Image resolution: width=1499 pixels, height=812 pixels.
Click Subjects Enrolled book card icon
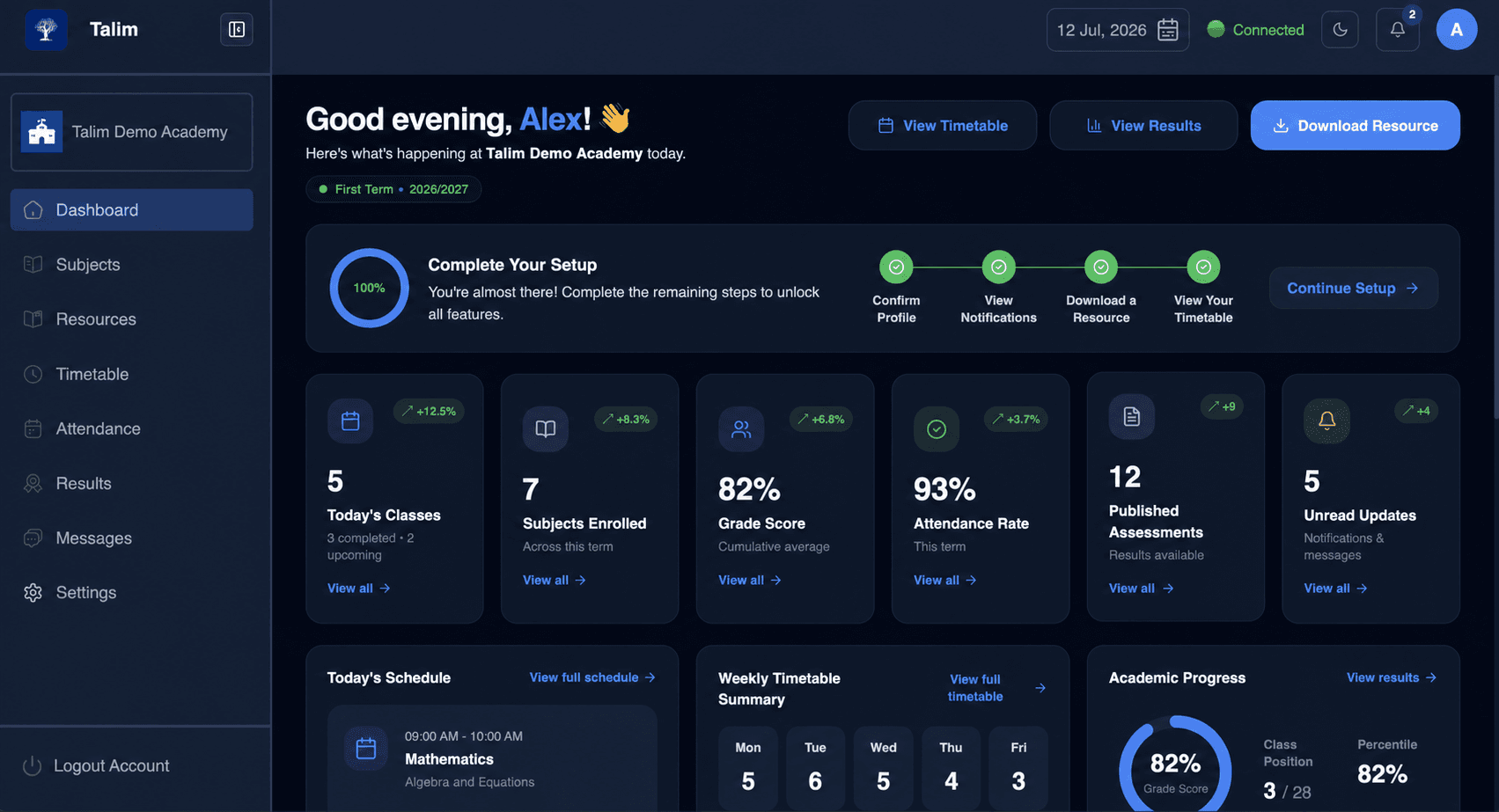click(546, 428)
